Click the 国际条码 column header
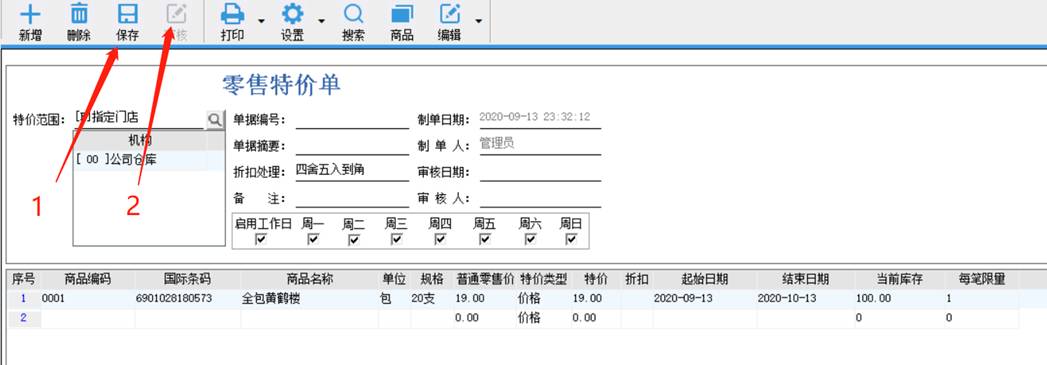The width and height of the screenshot is (1047, 365). pyautogui.click(x=188, y=280)
